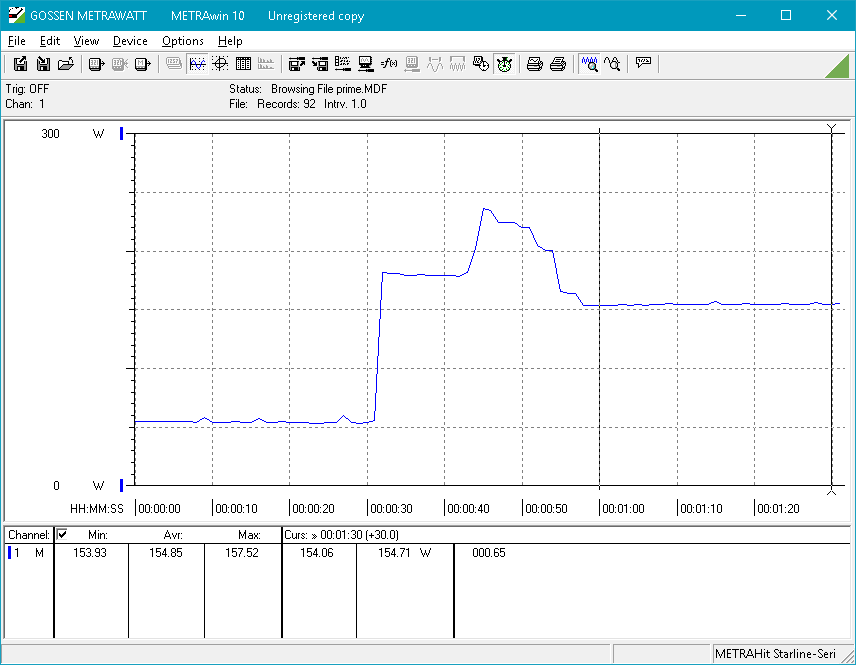Click the first floppy disk save icon
The width and height of the screenshot is (856, 665).
tap(20, 64)
